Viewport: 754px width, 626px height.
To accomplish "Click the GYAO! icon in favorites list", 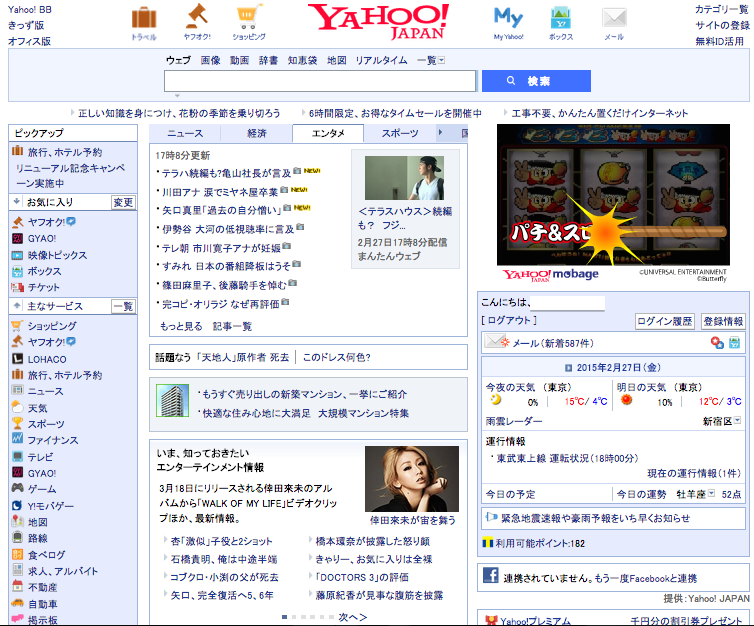I will [x=17, y=238].
